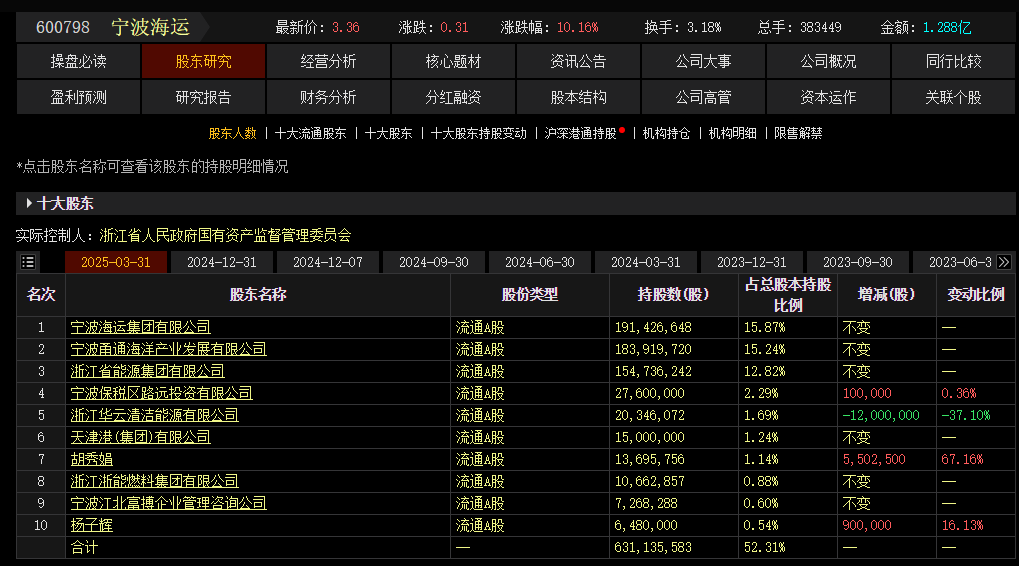
Task: Open 资讯公告 tab
Action: click(578, 61)
